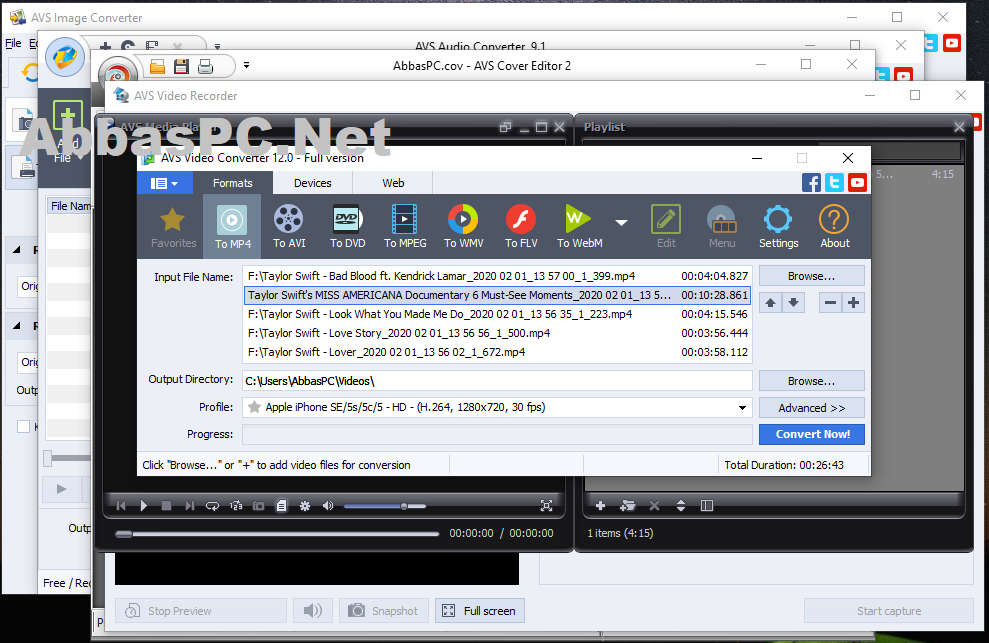Select the To AVI format icon
Viewport: 989px width, 643px height.
tap(289, 227)
